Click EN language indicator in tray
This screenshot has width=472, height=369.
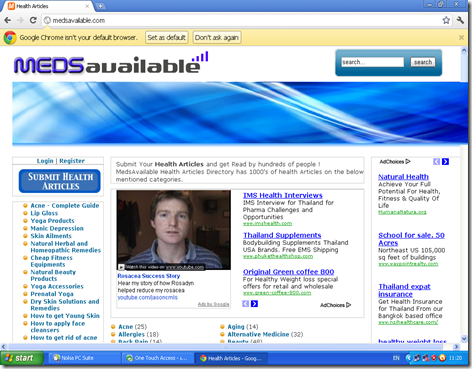click(396, 358)
